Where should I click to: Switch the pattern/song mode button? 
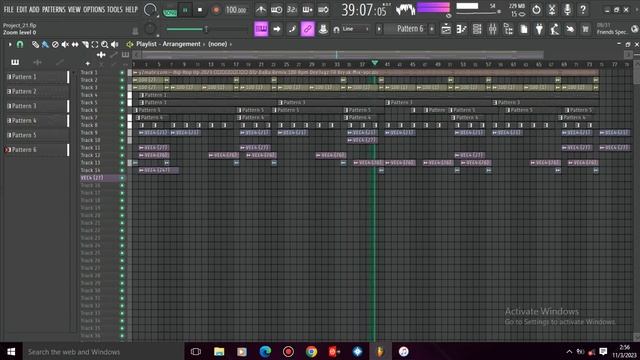[x=170, y=11]
